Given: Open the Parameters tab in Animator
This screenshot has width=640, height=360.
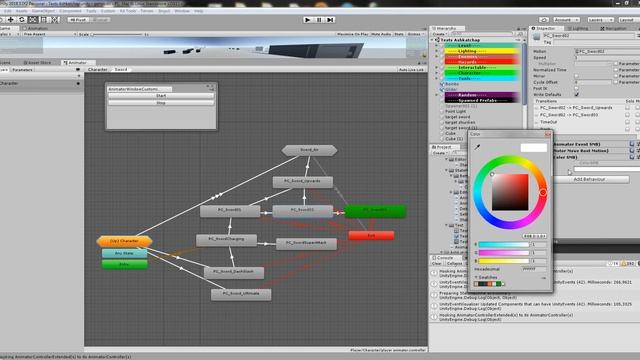Looking at the screenshot, I should tap(22, 70).
